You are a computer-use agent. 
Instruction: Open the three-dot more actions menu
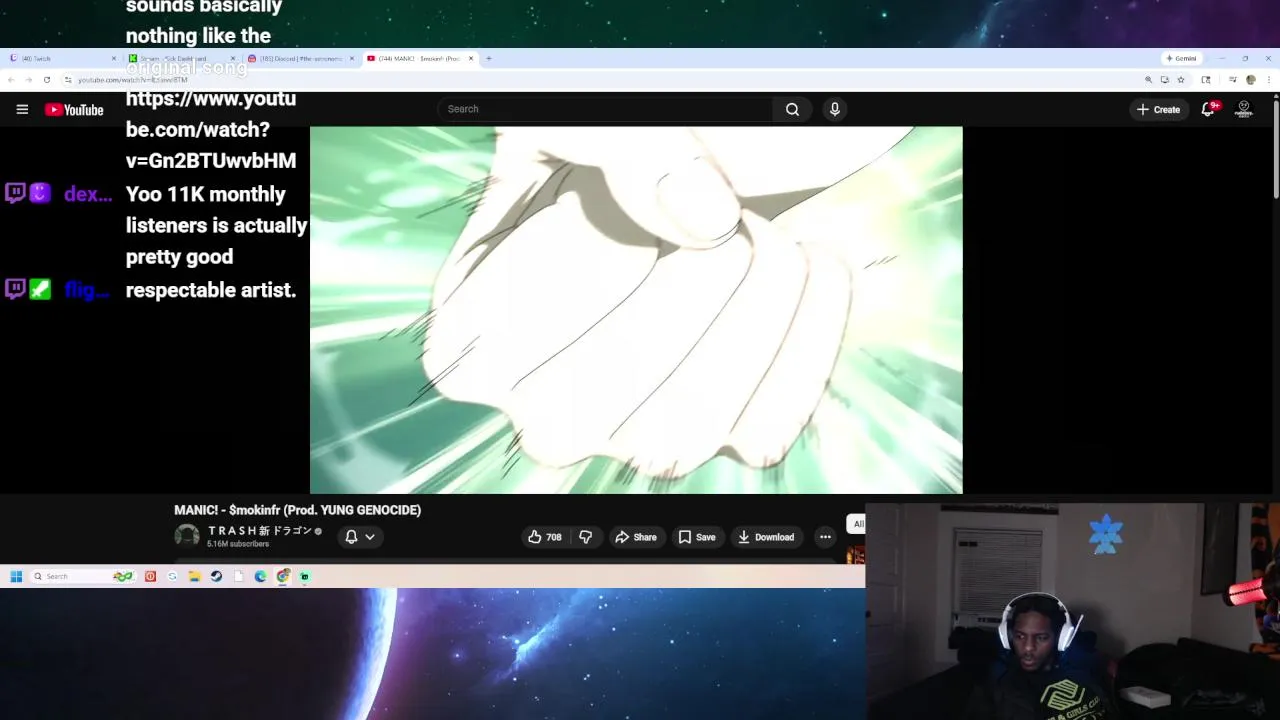click(x=825, y=537)
